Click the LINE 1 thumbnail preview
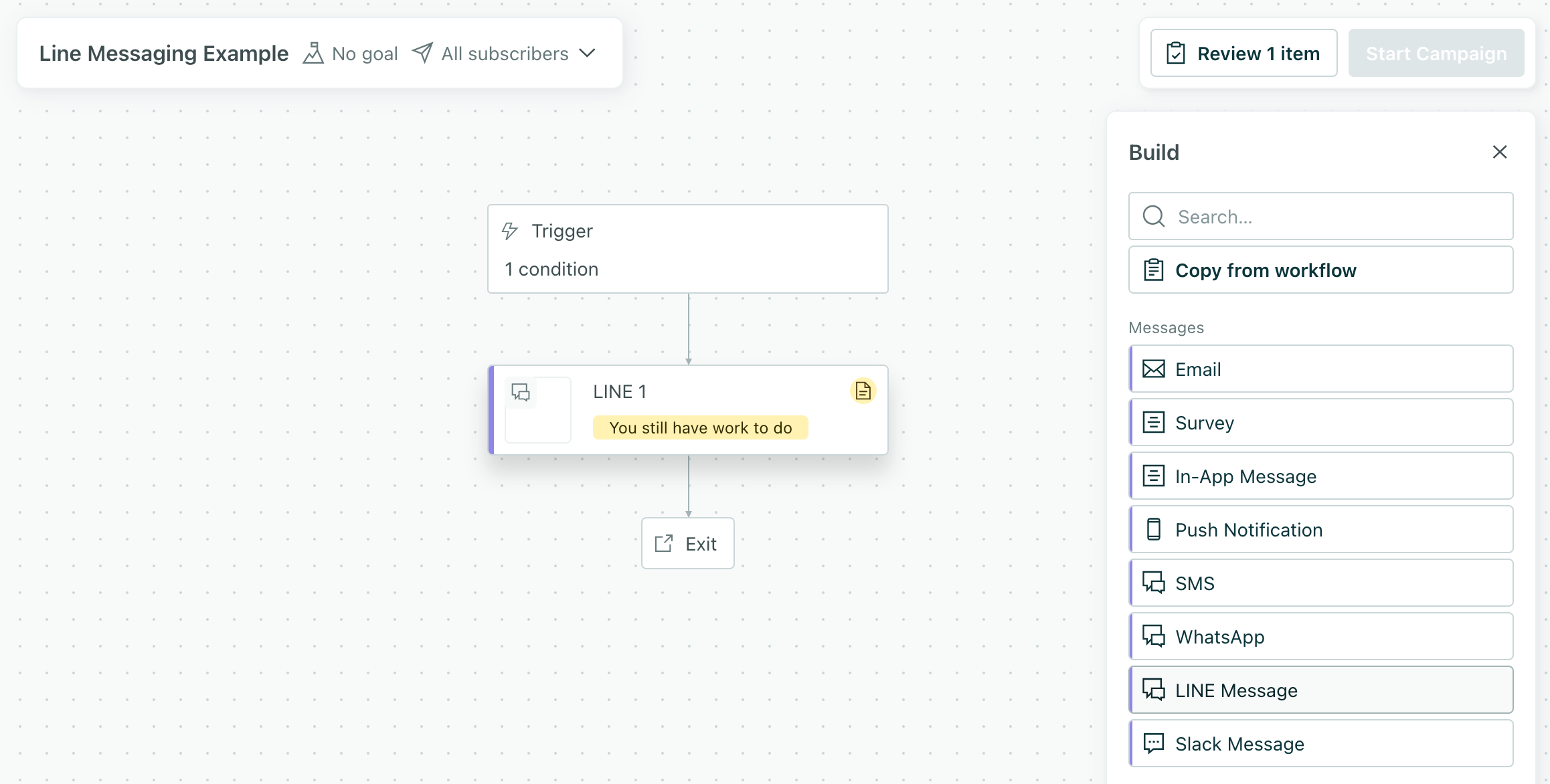The width and height of the screenshot is (1550, 784). click(537, 409)
